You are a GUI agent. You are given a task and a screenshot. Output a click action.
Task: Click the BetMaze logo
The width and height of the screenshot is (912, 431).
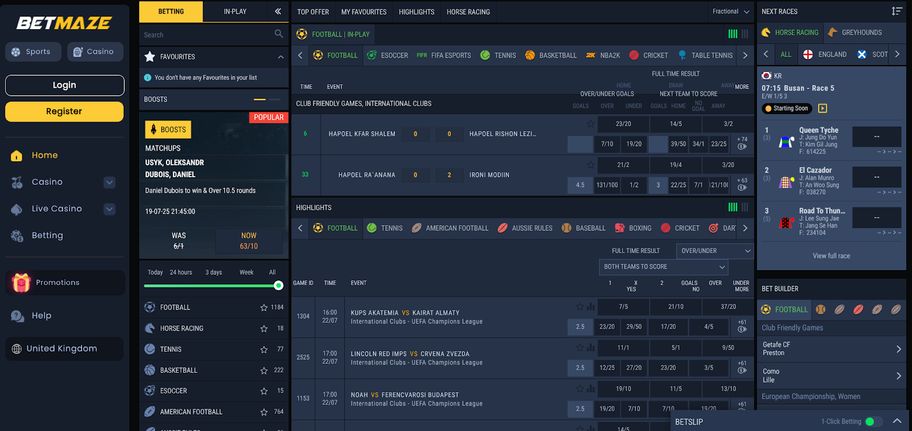pos(64,23)
